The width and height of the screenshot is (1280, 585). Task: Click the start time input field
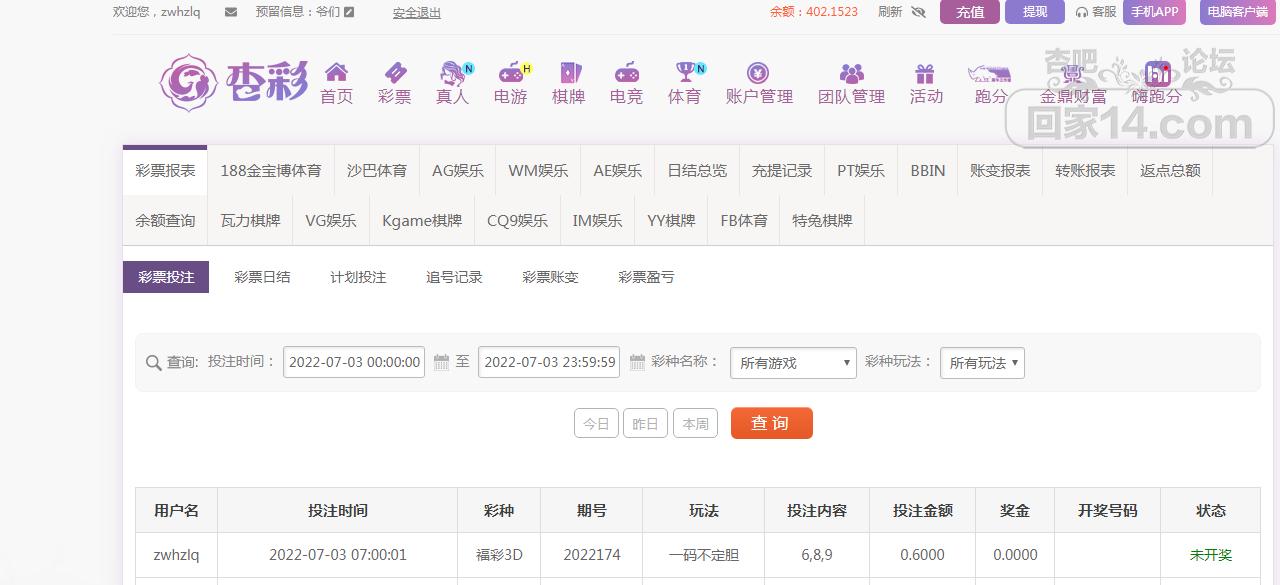tap(354, 362)
